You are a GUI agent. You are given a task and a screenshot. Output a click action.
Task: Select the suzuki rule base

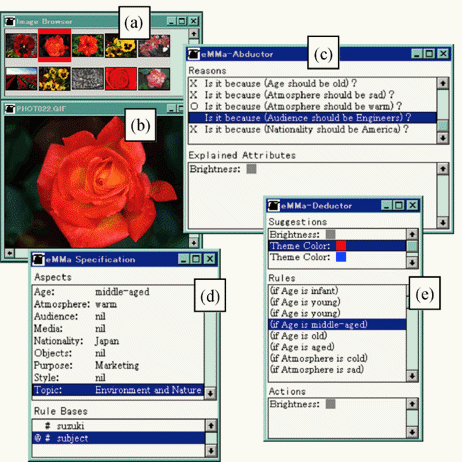(x=118, y=426)
